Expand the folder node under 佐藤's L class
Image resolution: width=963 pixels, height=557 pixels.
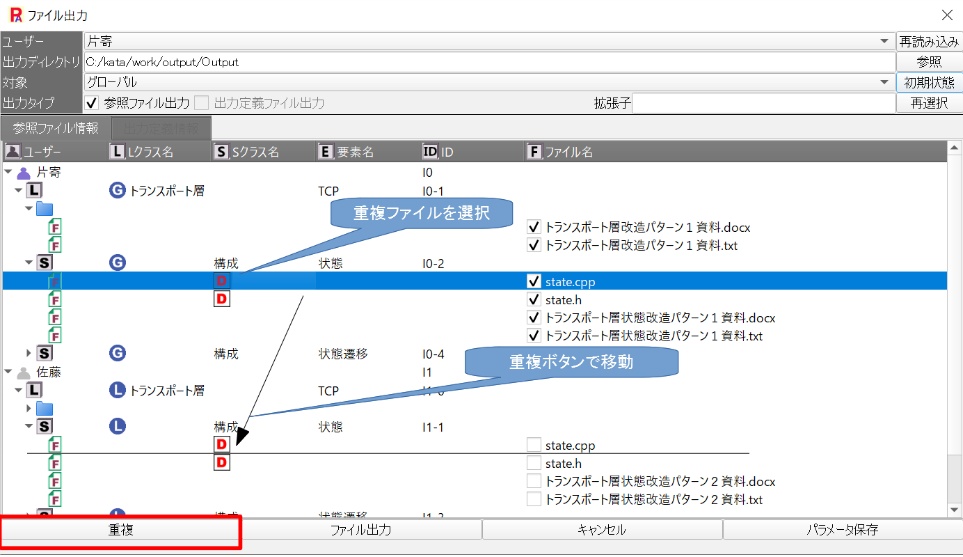[28, 408]
